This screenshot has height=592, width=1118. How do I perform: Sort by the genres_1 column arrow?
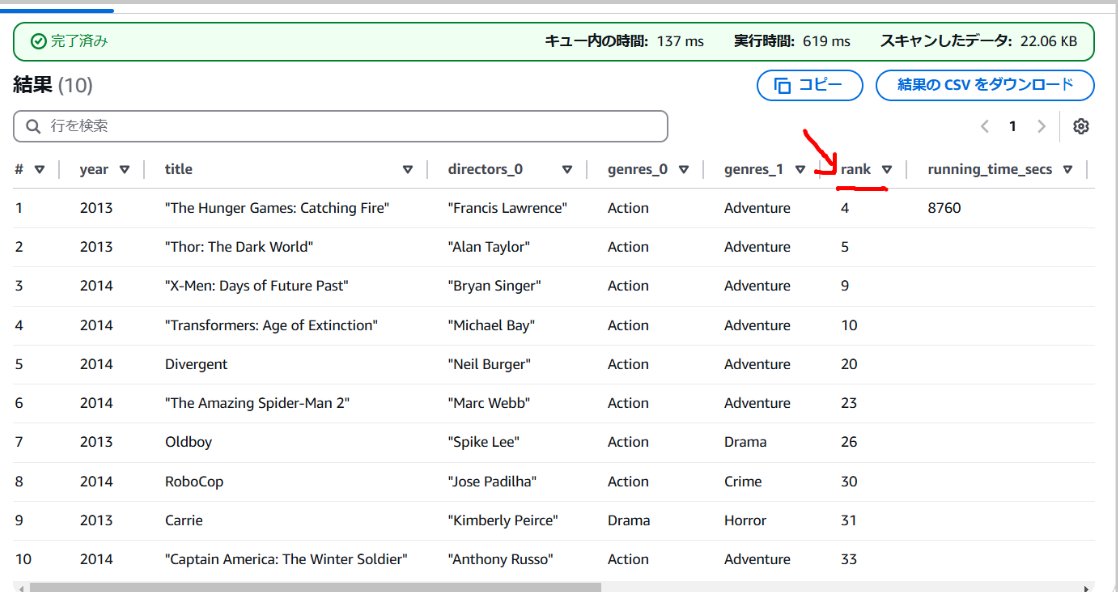click(x=800, y=170)
